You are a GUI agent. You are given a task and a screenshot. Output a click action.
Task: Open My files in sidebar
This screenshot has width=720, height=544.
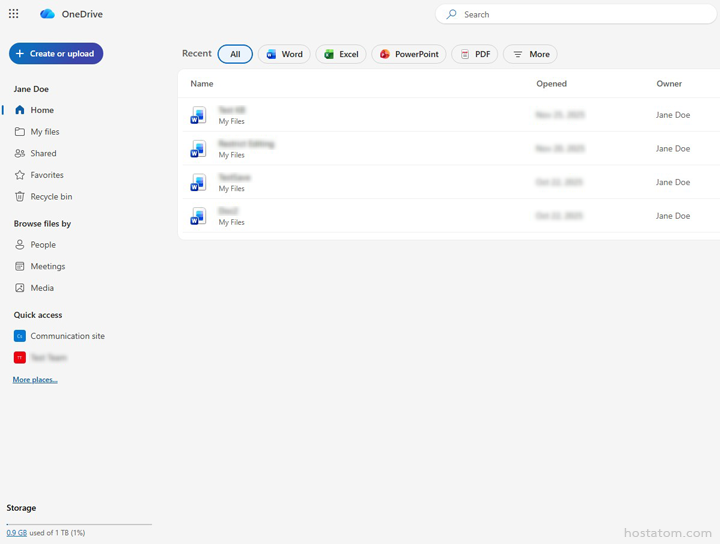[x=45, y=132]
